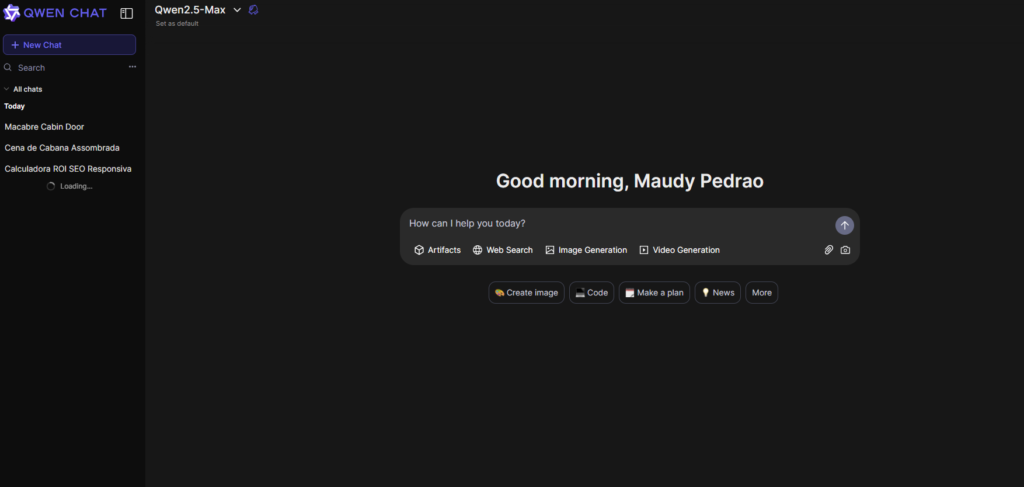Expand the More suggestions button
This screenshot has height=487, width=1024.
click(761, 292)
